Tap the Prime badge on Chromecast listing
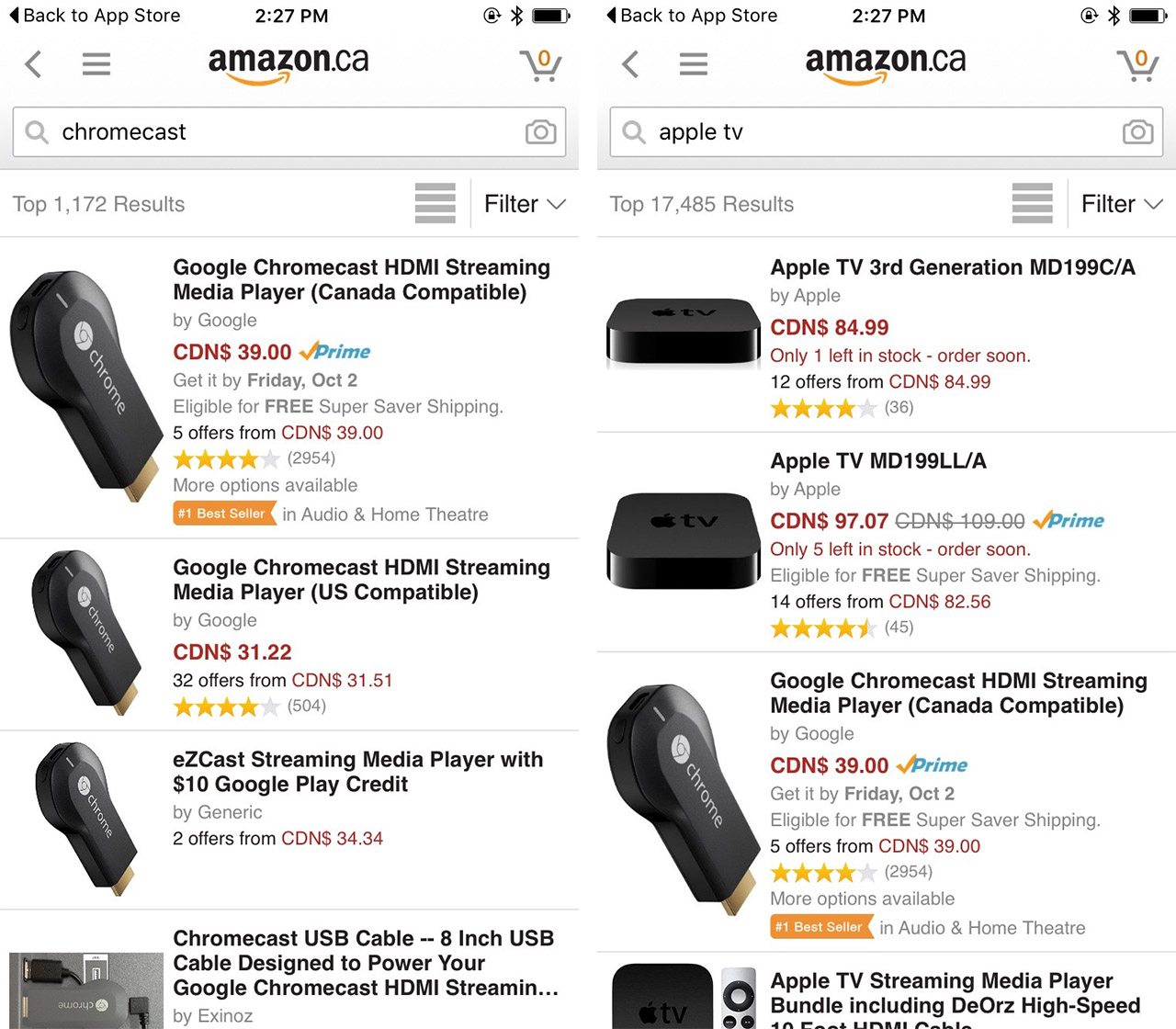 point(335,351)
